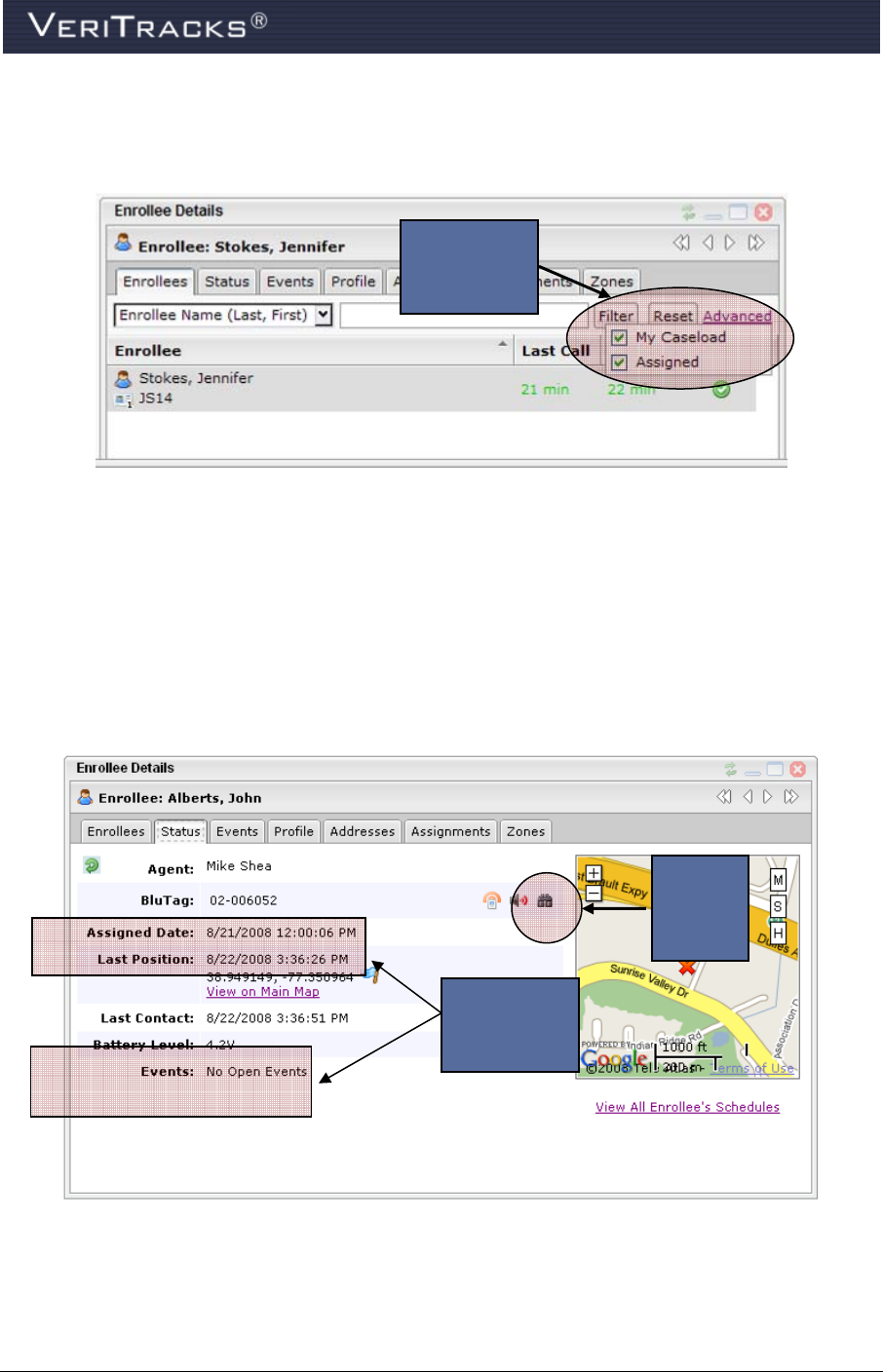Open Profile tab in Alberts, John window

[293, 831]
